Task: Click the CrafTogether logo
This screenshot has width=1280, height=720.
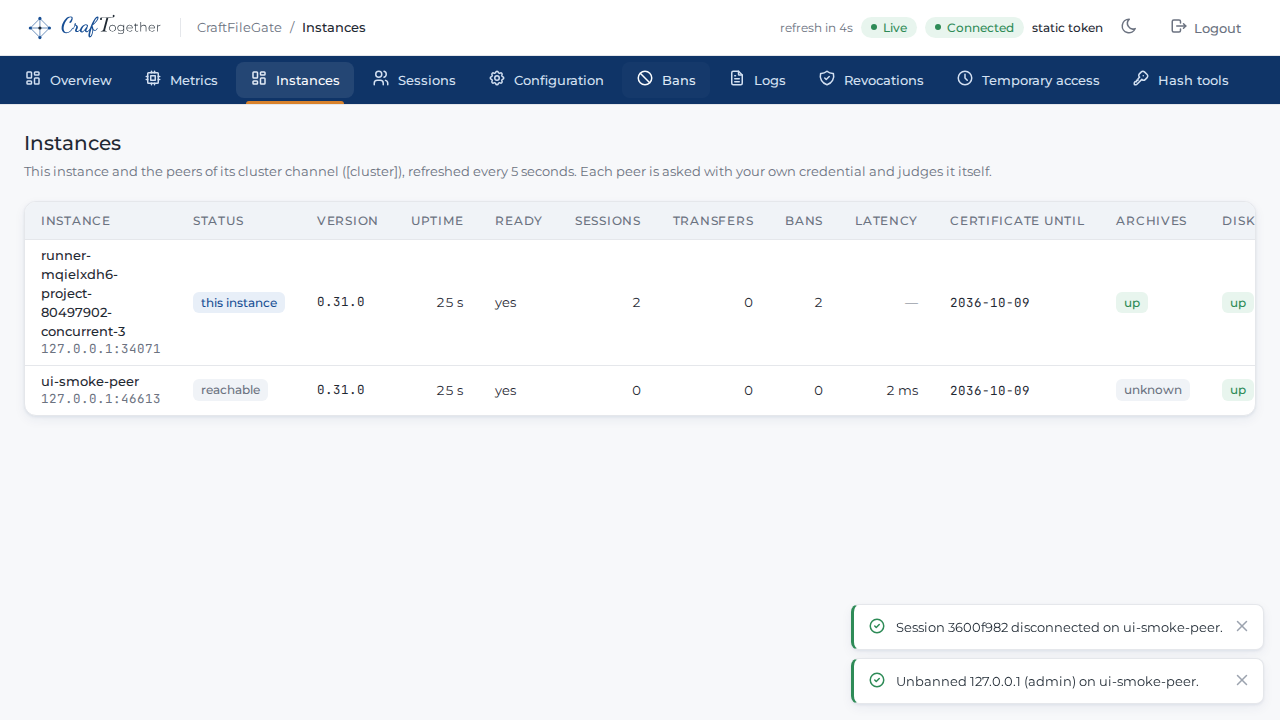Action: tap(95, 27)
